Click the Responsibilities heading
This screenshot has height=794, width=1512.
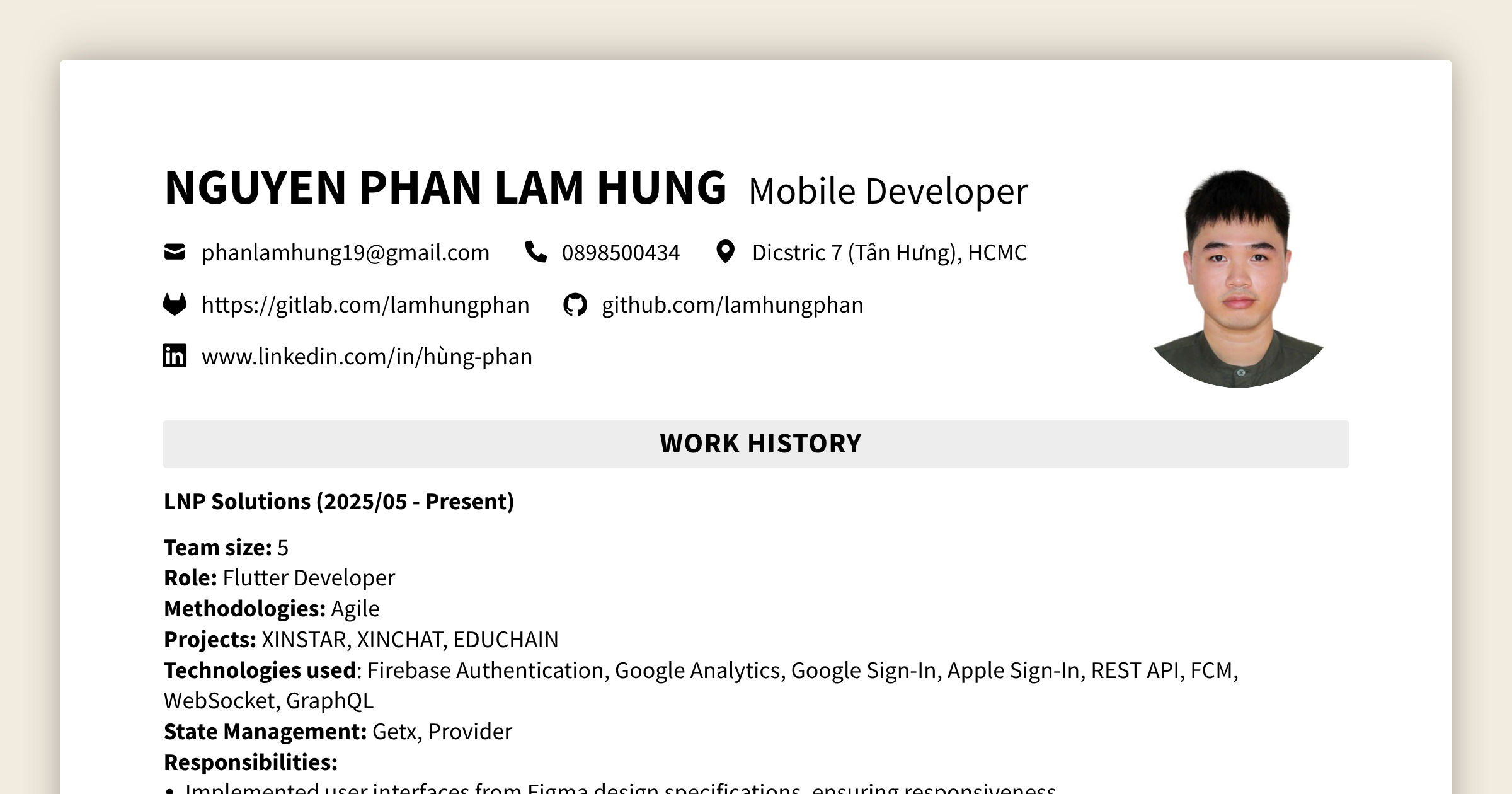[x=250, y=761]
